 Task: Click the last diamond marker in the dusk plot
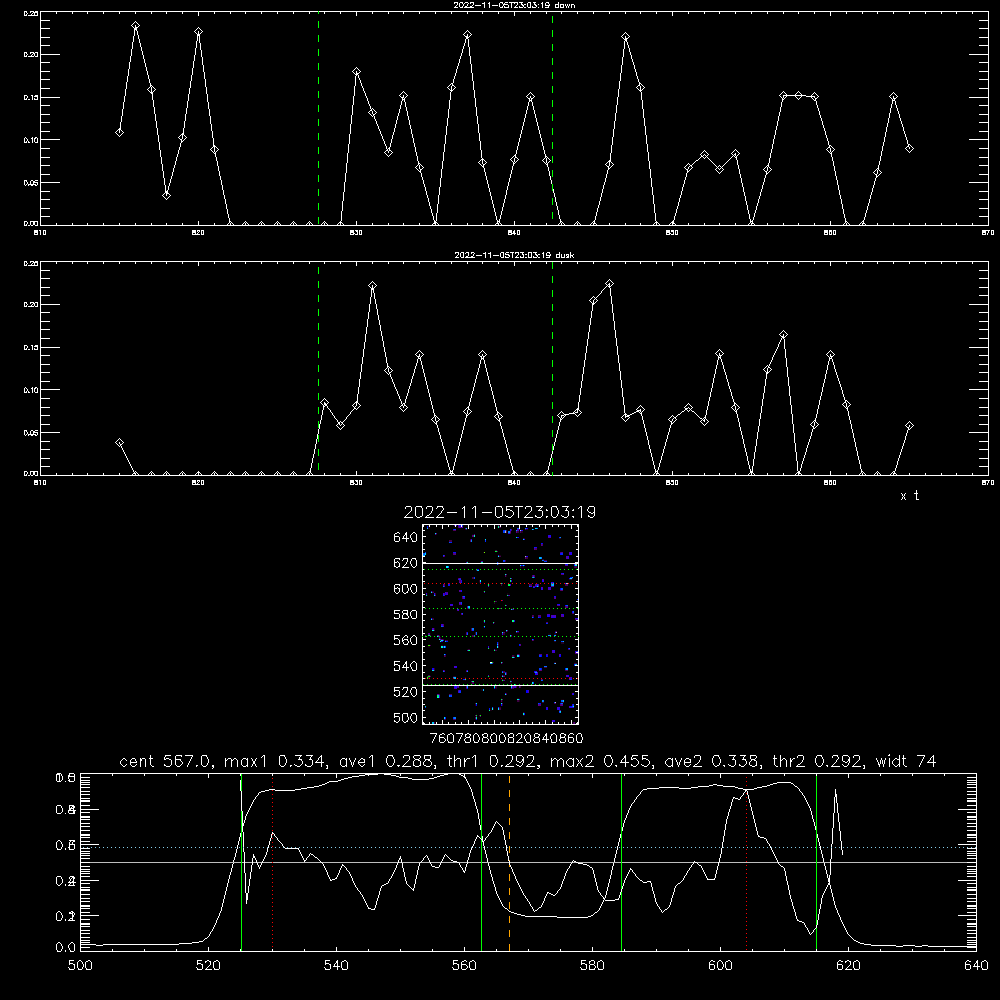(909, 425)
